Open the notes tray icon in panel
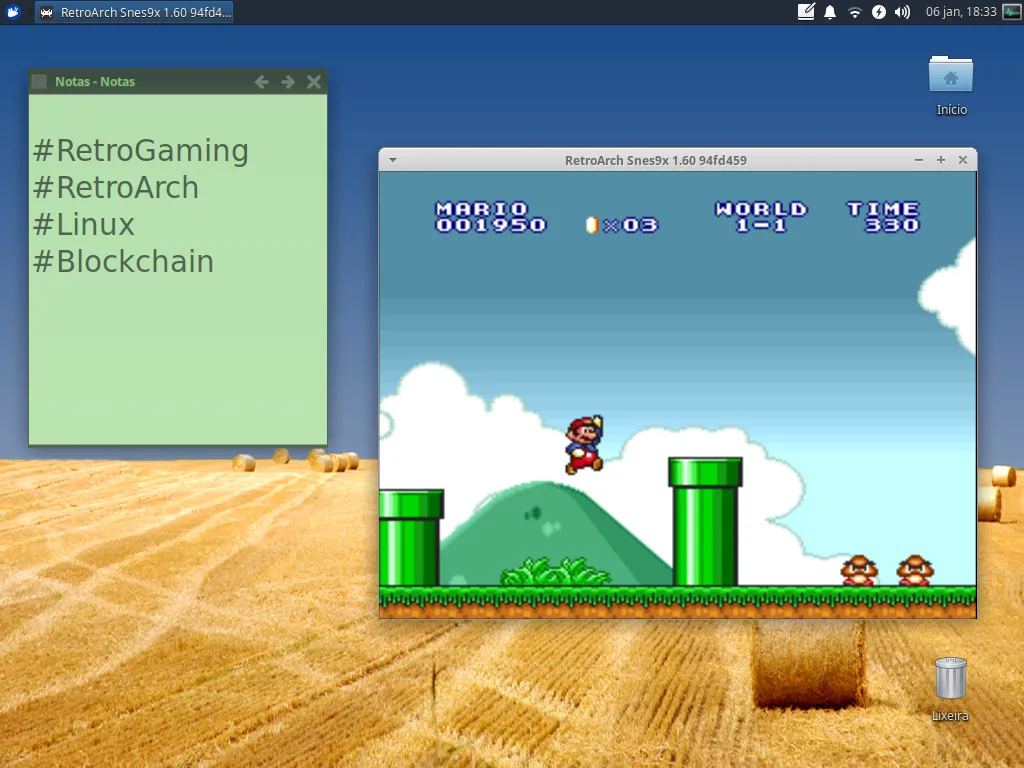Screen dimensions: 1024x768 (806, 12)
